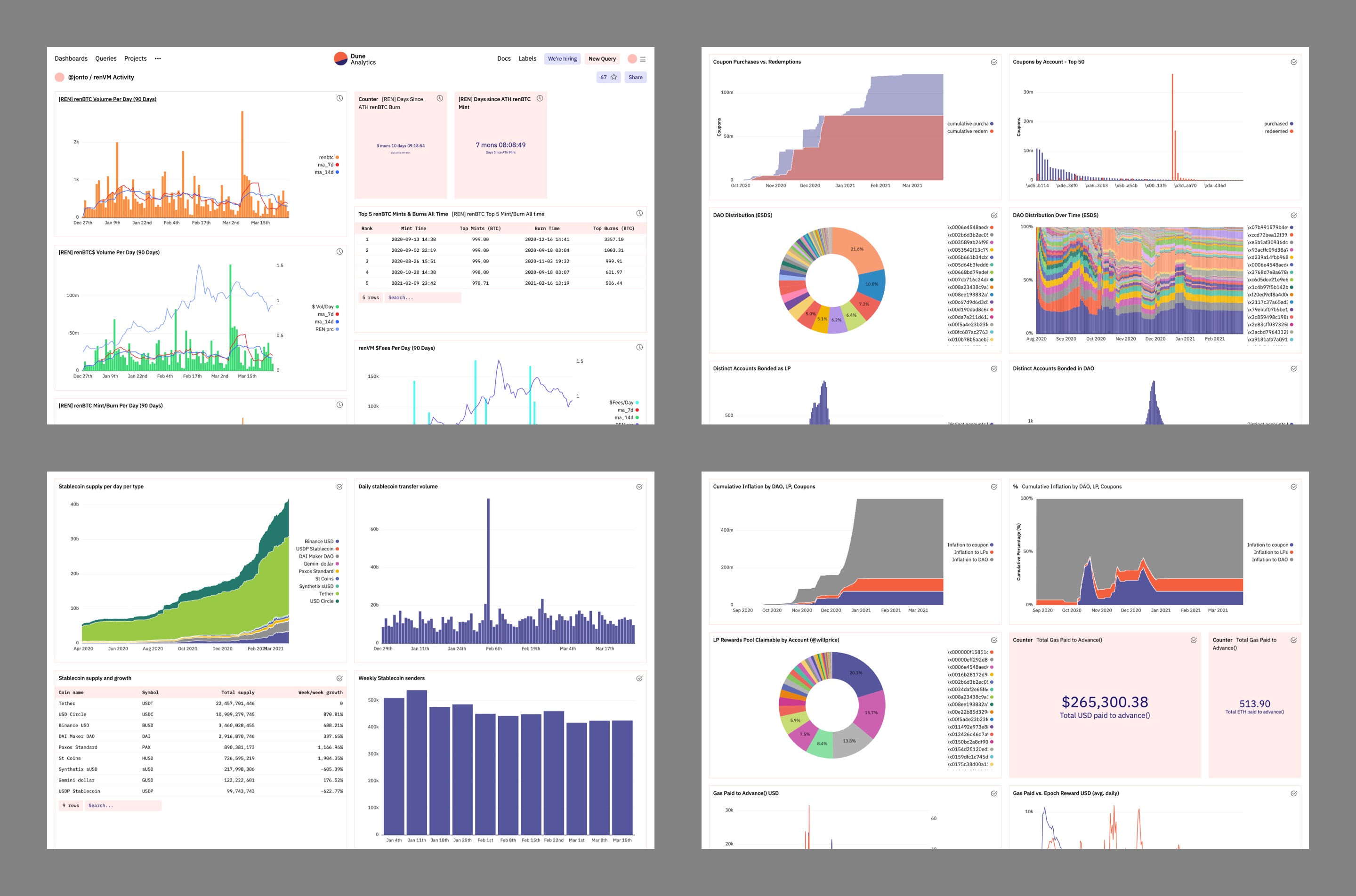Open the hamburger menu in the Dune header

[x=643, y=59]
